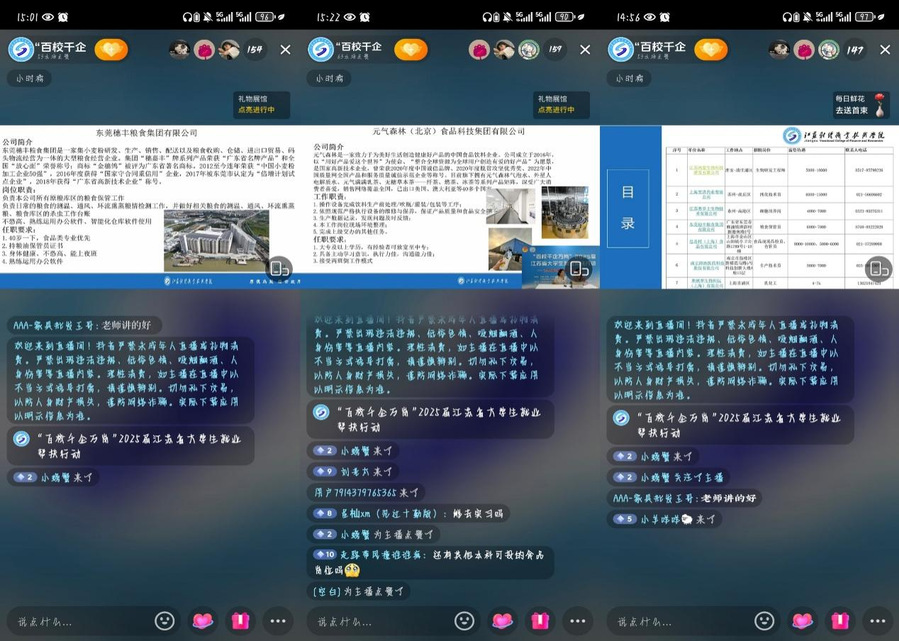The image size is (899, 641).
Task: Tap the orange follow heart beside the 147 viewers
Action: point(711,50)
